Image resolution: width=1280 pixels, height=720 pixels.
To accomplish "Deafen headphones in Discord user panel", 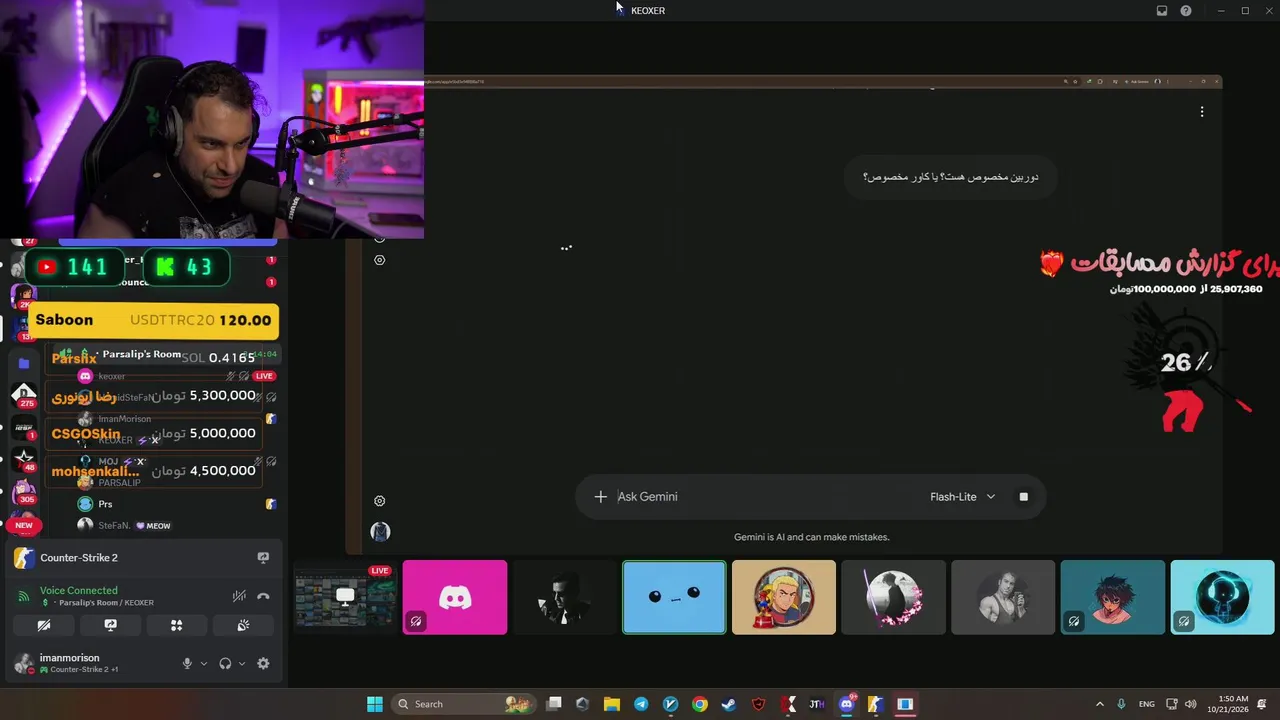I will (x=225, y=663).
